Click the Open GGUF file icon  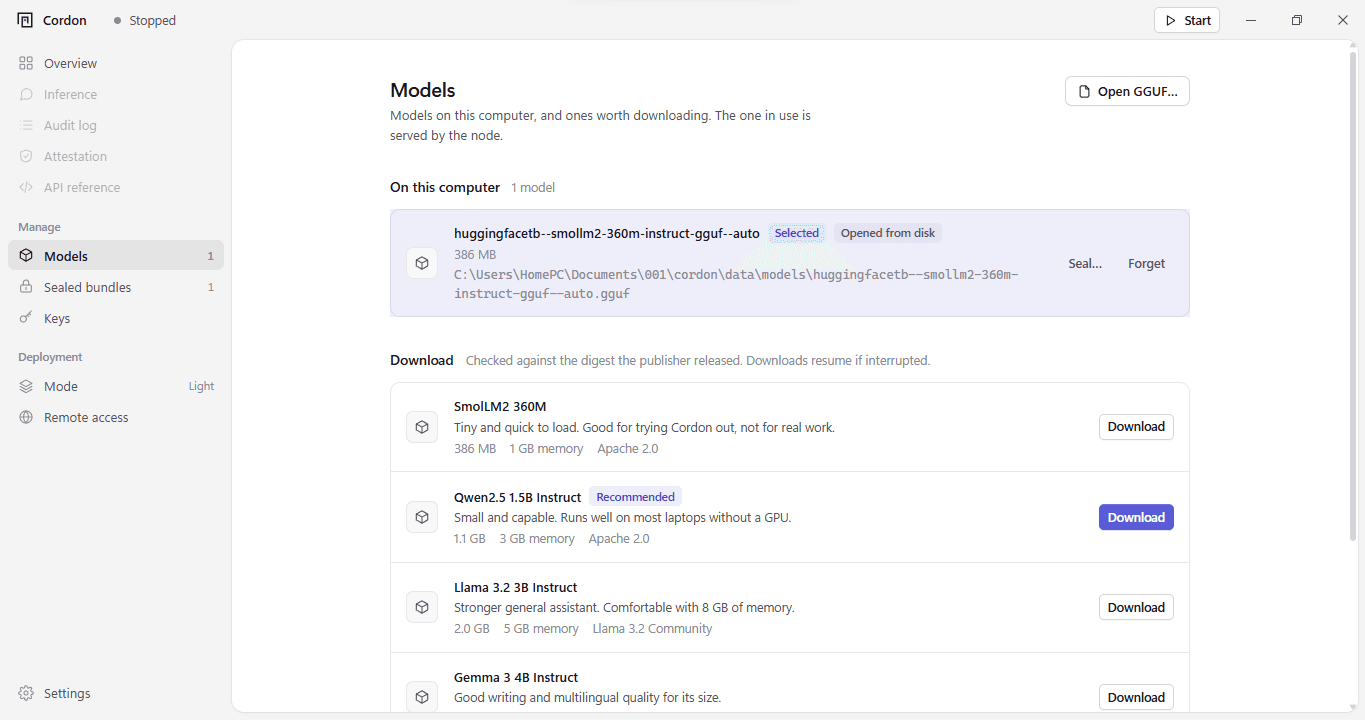1084,91
